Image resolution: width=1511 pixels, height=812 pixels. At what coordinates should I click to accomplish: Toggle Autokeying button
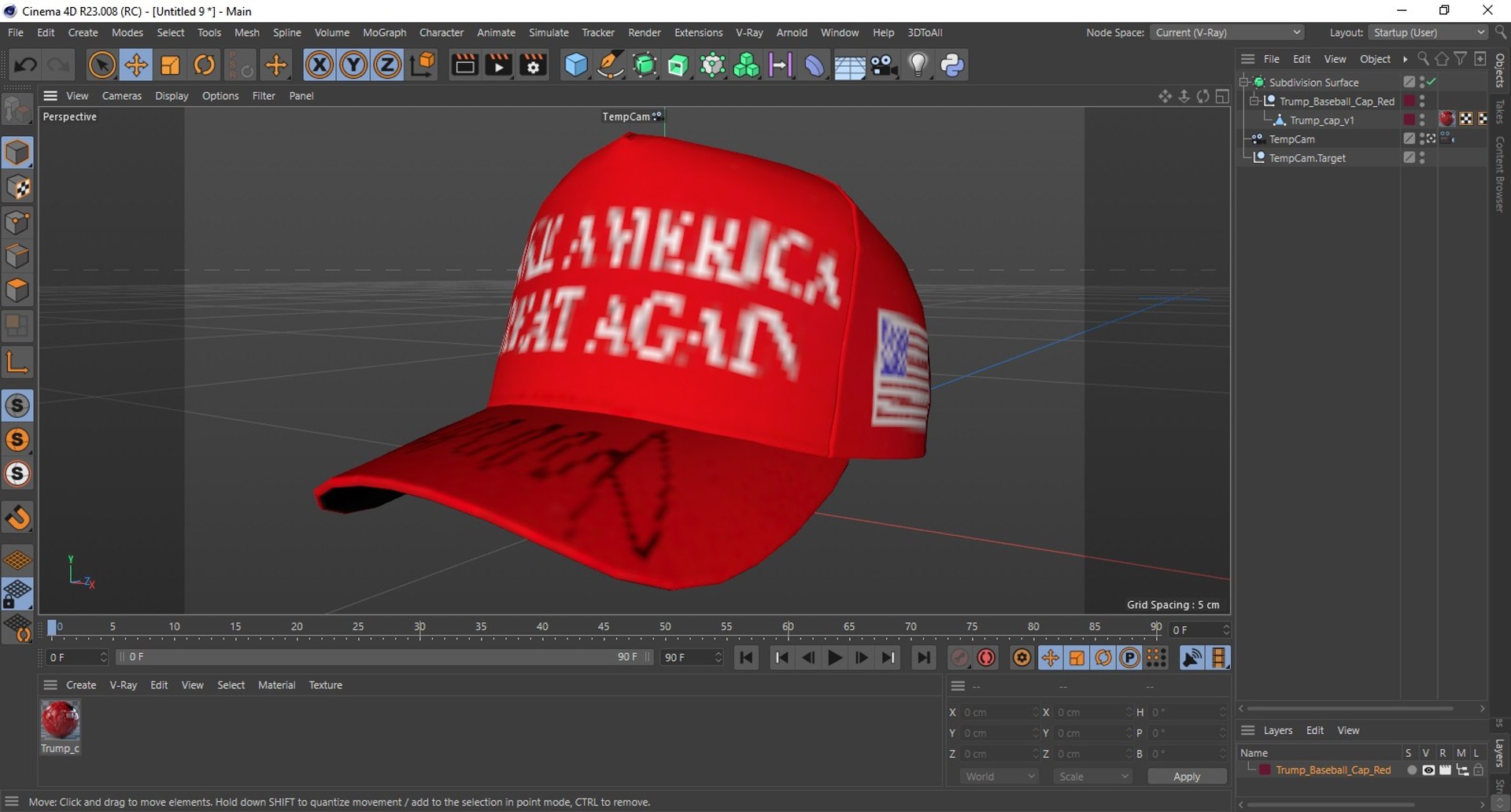point(986,658)
